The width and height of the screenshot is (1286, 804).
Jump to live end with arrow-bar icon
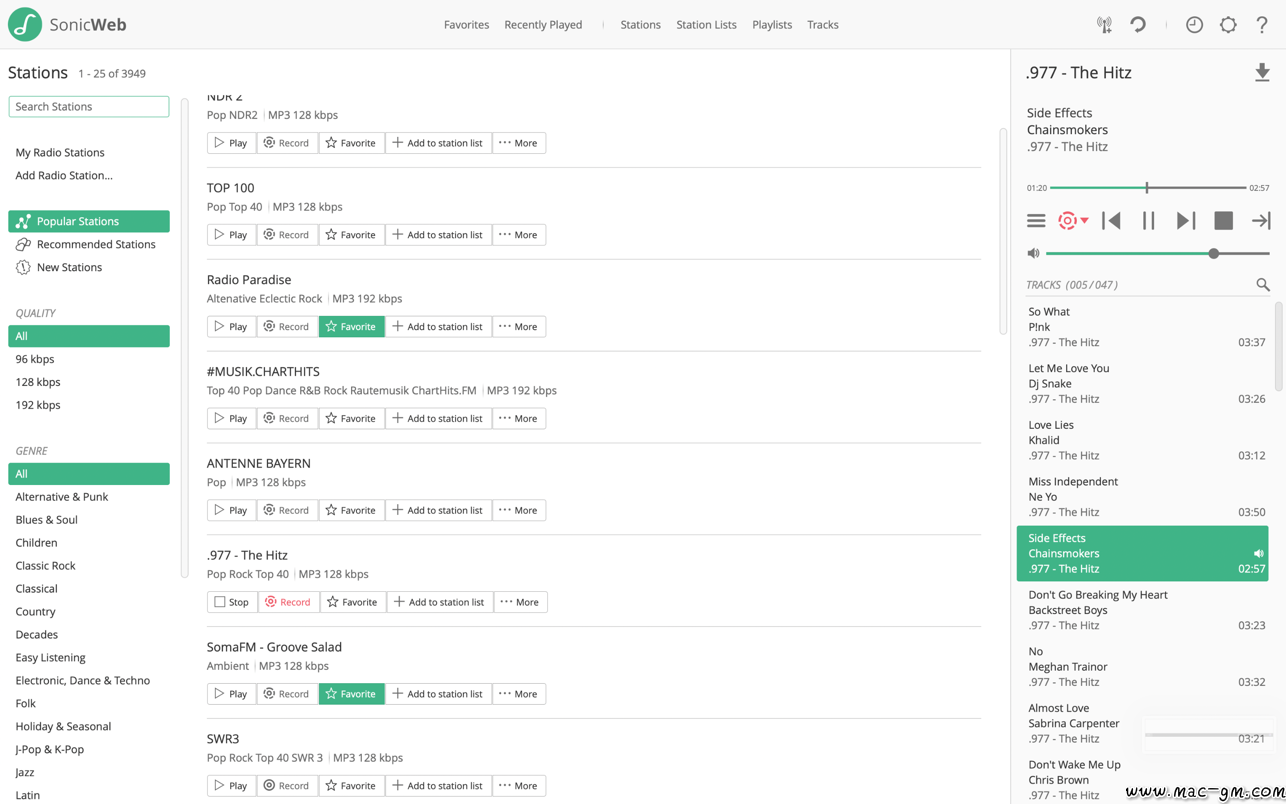pos(1261,221)
